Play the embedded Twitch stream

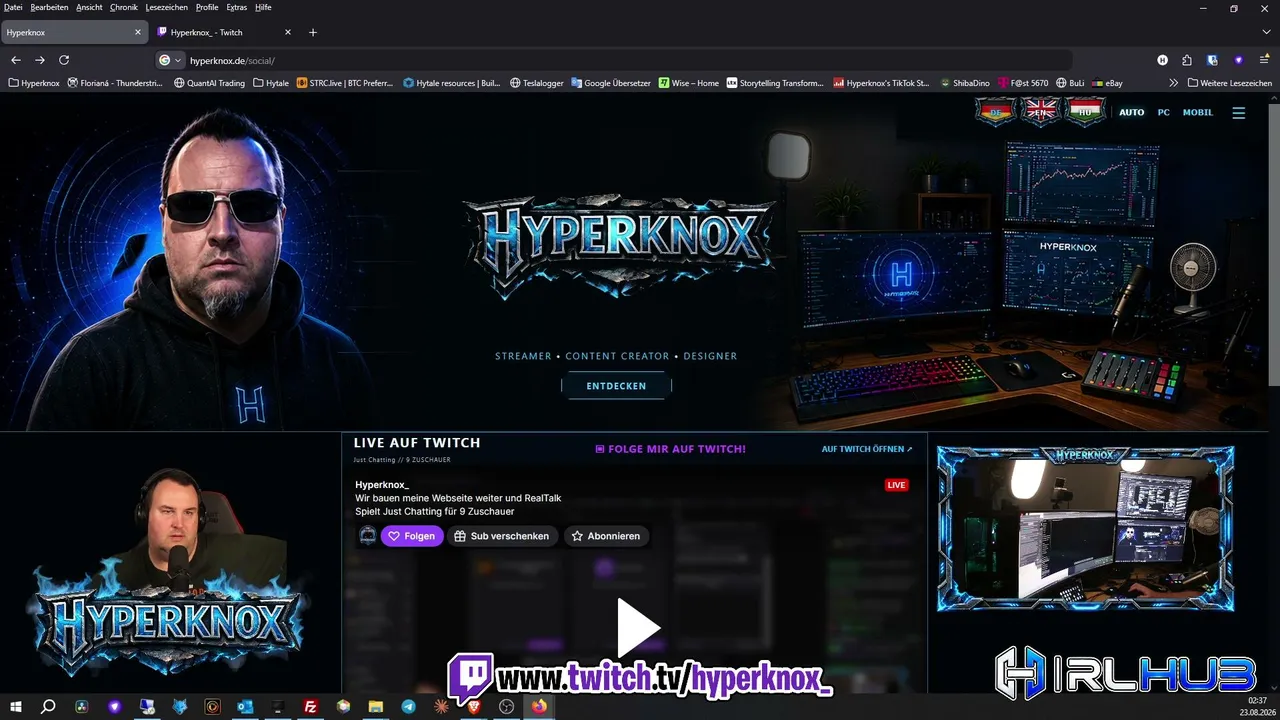[637, 627]
